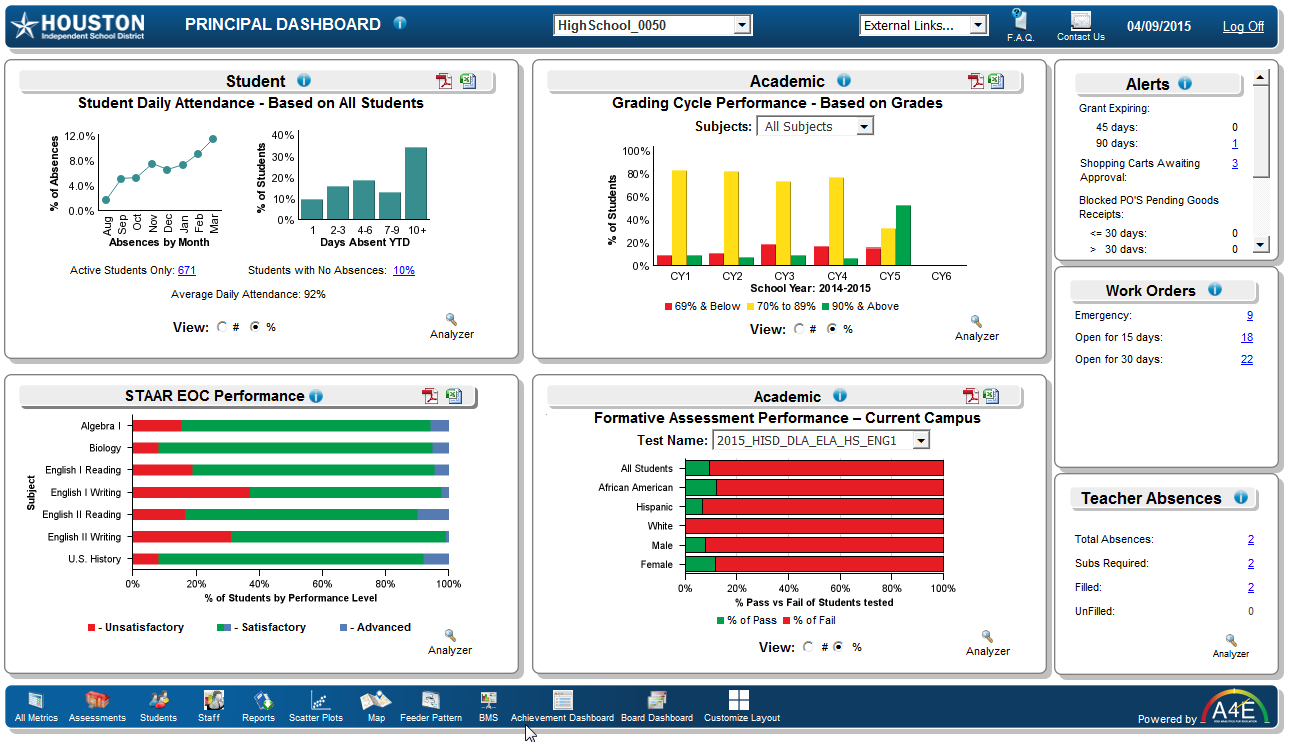Export Student panel to Excel
This screenshot has width=1290, height=742.
(x=468, y=82)
